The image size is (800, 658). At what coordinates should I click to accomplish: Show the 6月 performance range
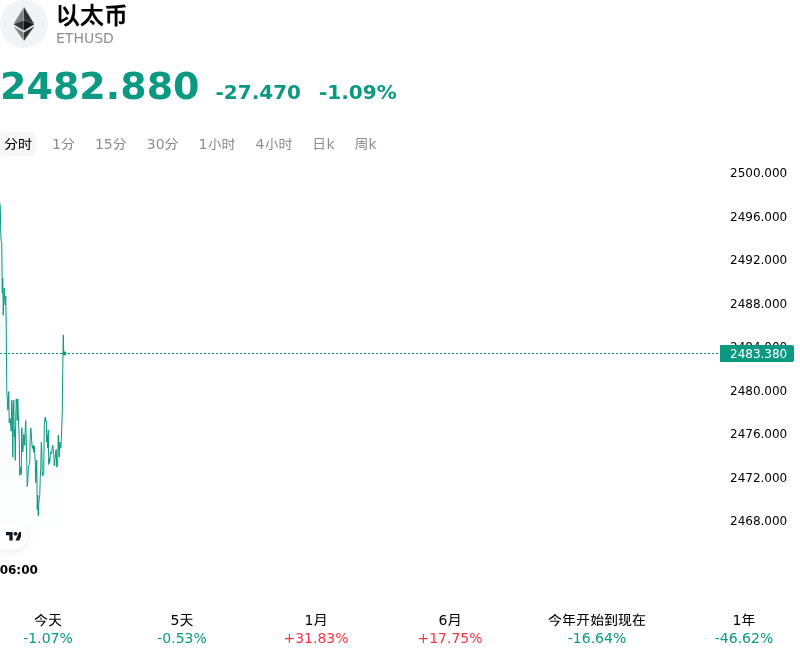coord(449,629)
